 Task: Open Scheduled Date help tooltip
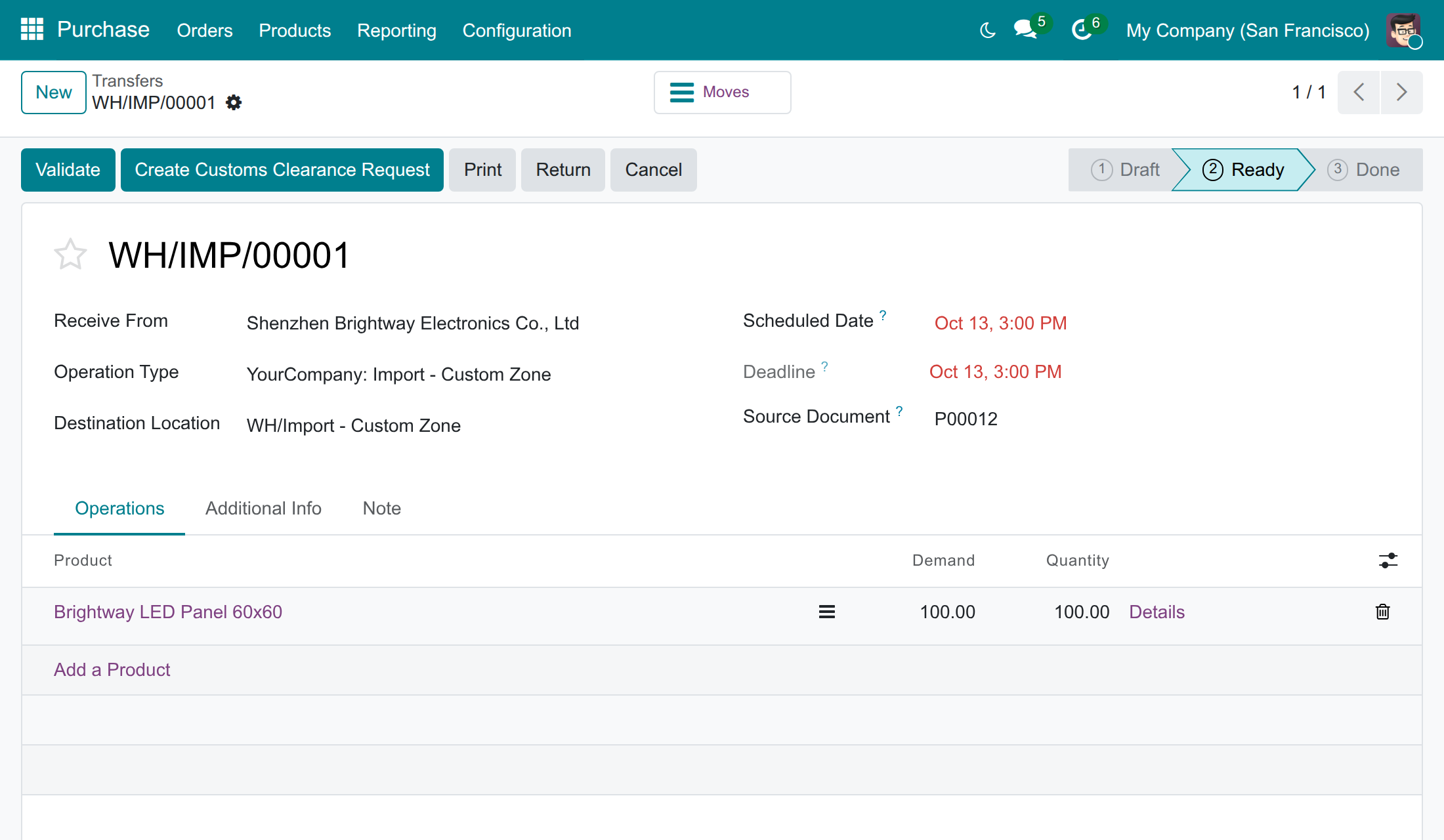pos(883,315)
